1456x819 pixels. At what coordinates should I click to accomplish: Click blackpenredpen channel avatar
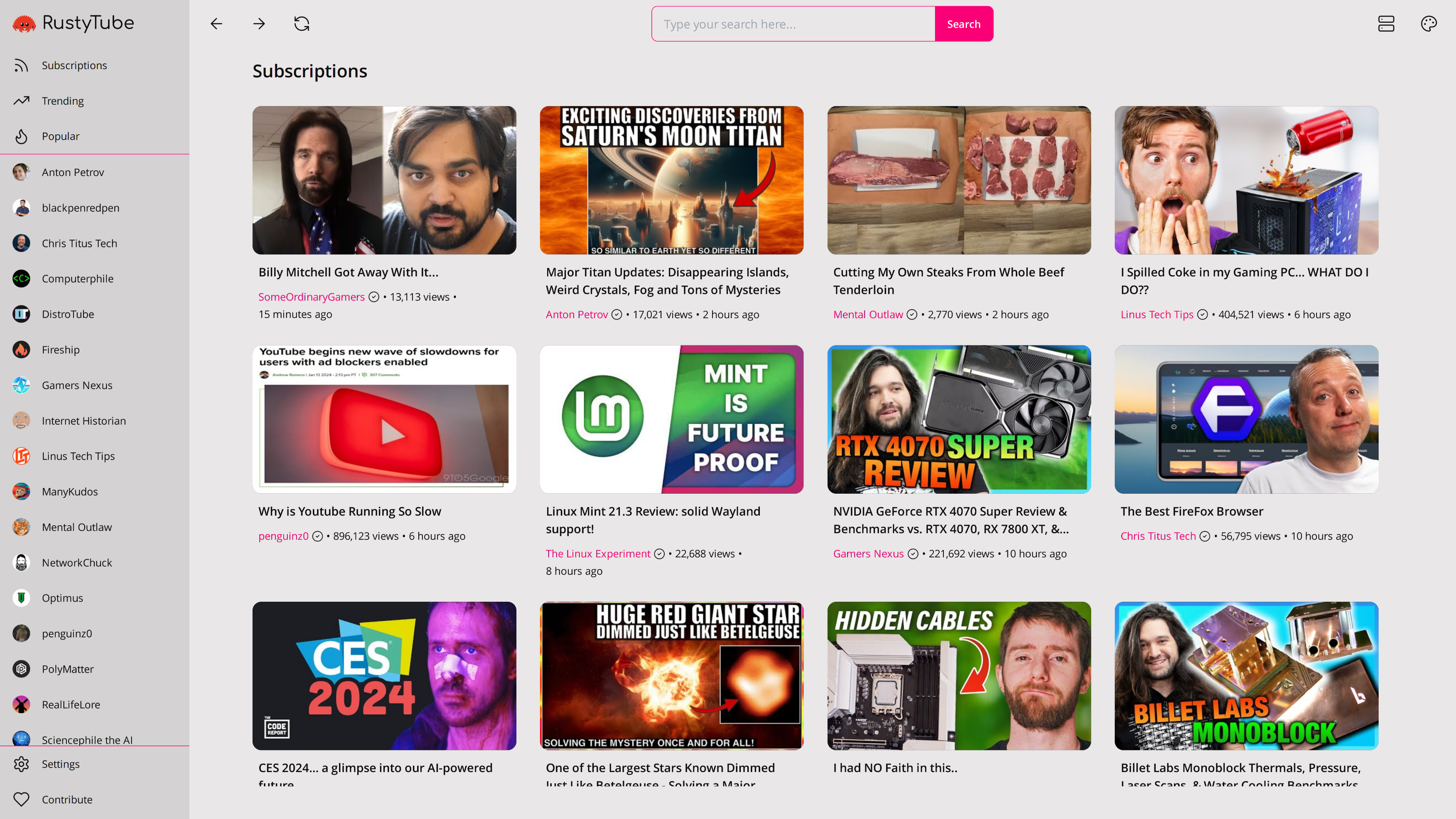[22, 208]
